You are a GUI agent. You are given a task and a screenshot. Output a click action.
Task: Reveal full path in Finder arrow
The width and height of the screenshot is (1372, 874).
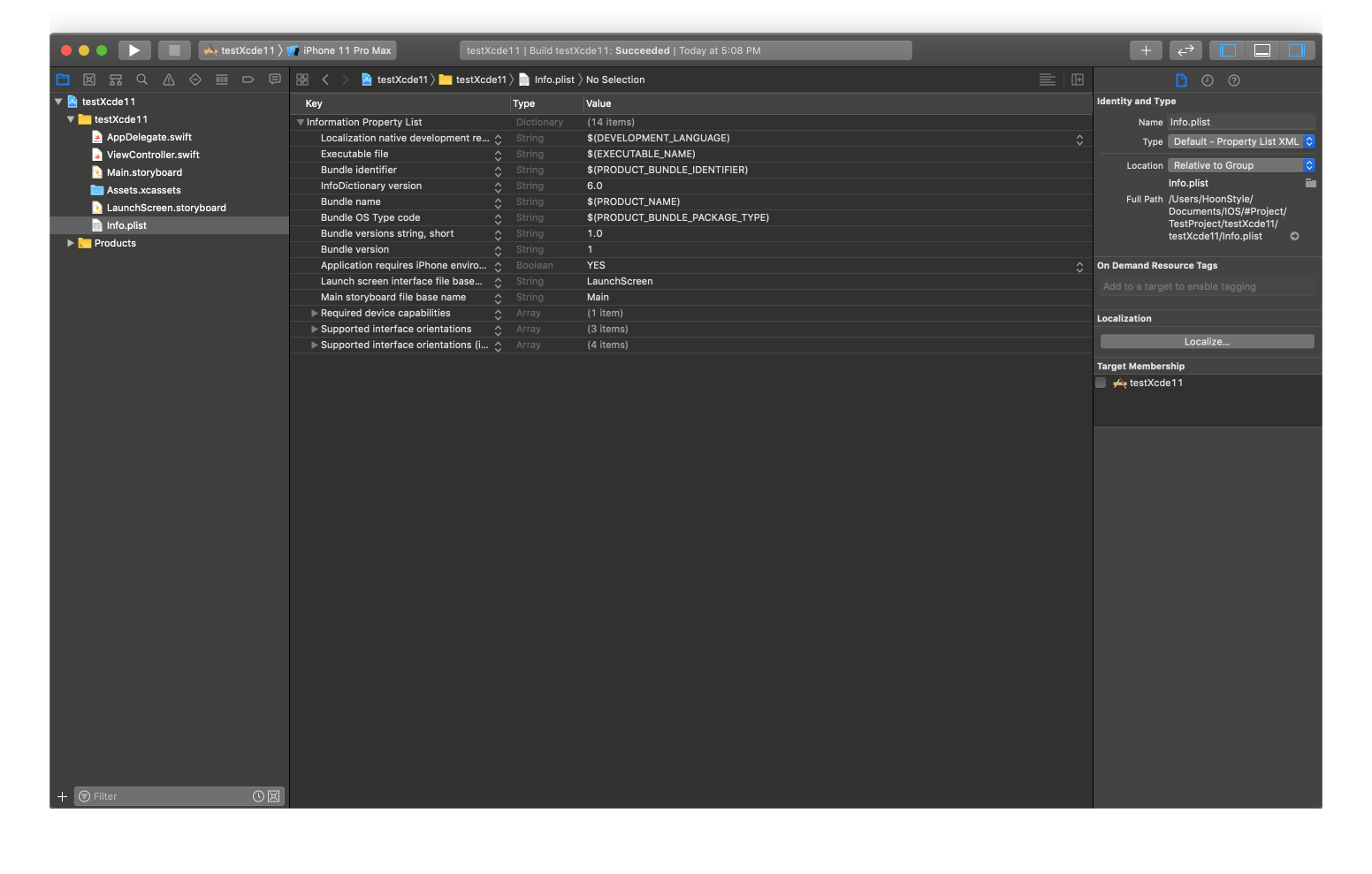tap(1294, 236)
